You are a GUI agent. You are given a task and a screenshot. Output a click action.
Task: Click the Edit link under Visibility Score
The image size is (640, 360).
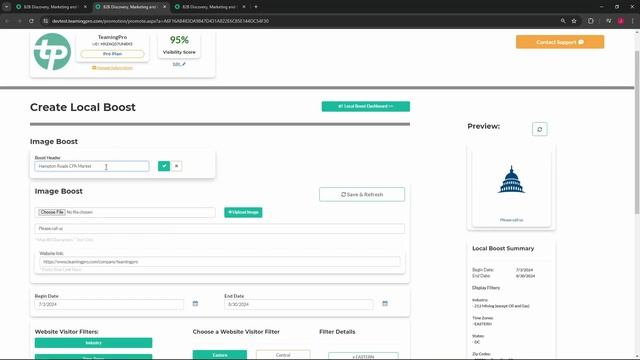pos(179,64)
